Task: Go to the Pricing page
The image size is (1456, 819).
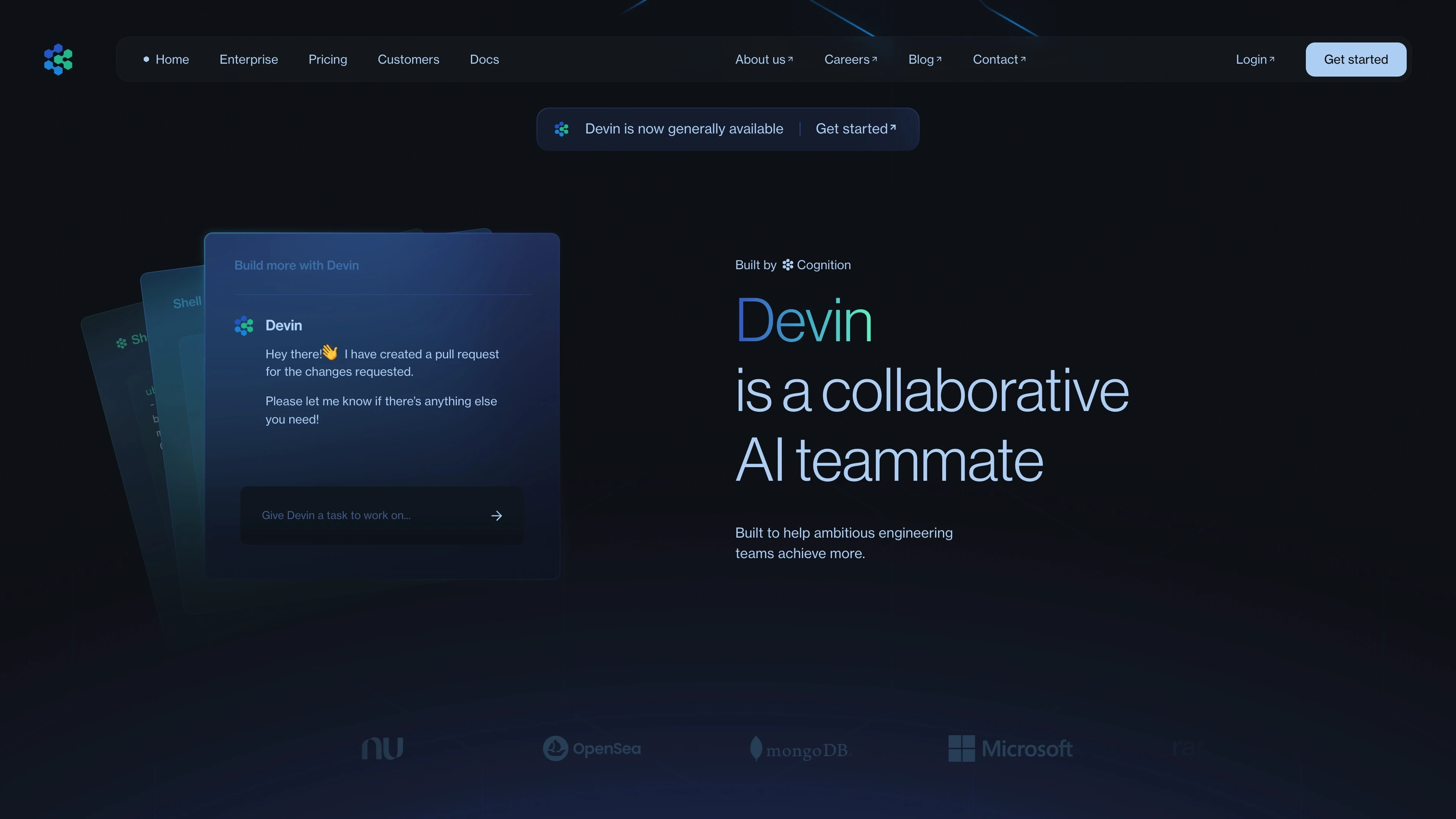Action: click(x=328, y=60)
